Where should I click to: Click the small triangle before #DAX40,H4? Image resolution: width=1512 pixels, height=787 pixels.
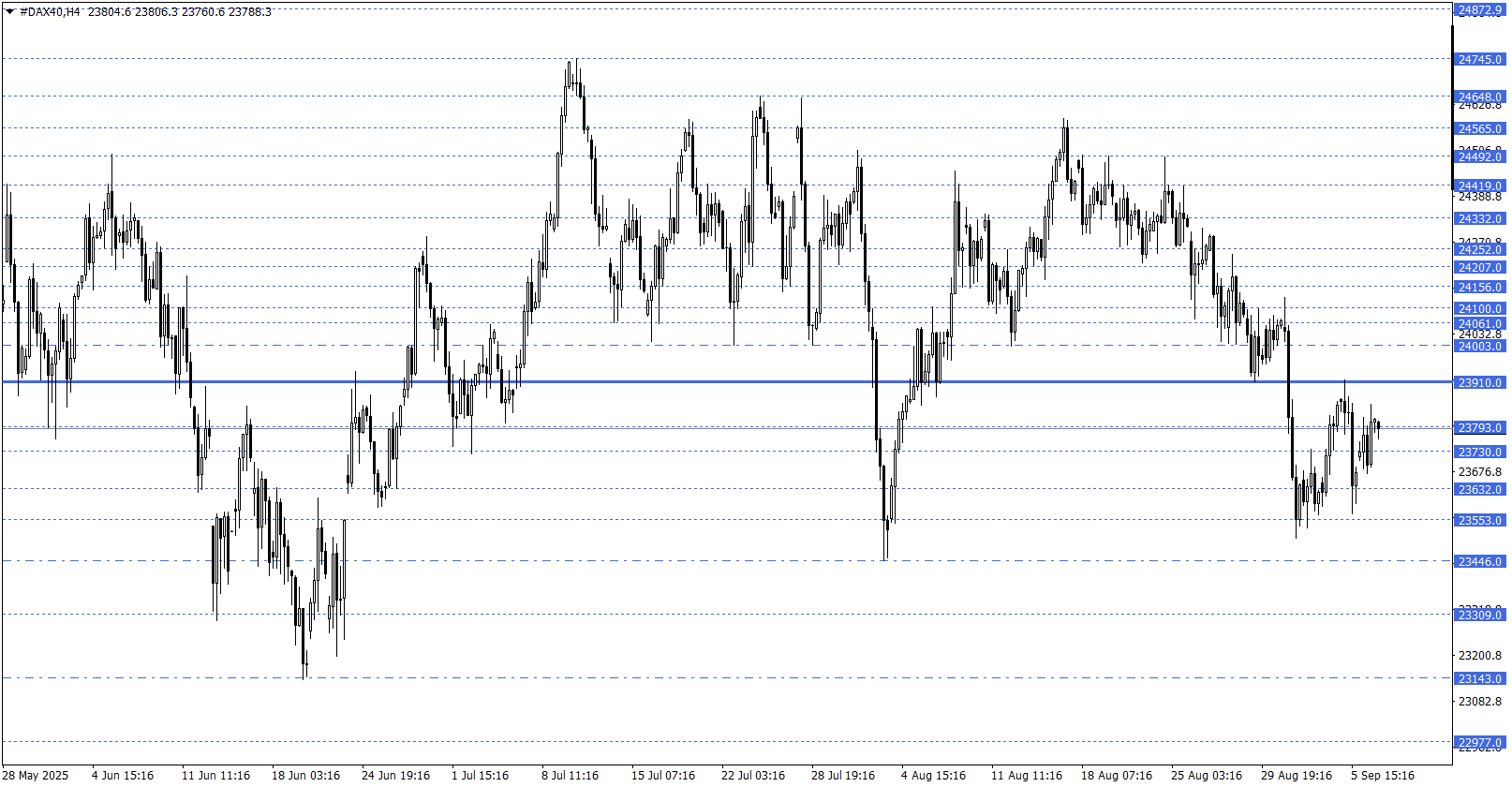[x=9, y=12]
